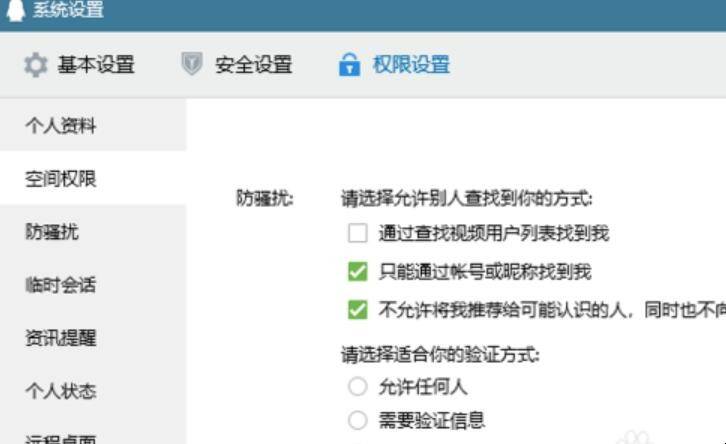This screenshot has width=726, height=444.
Task: Enable 通过查找视频用户列表找到我 checkbox
Action: tap(358, 233)
